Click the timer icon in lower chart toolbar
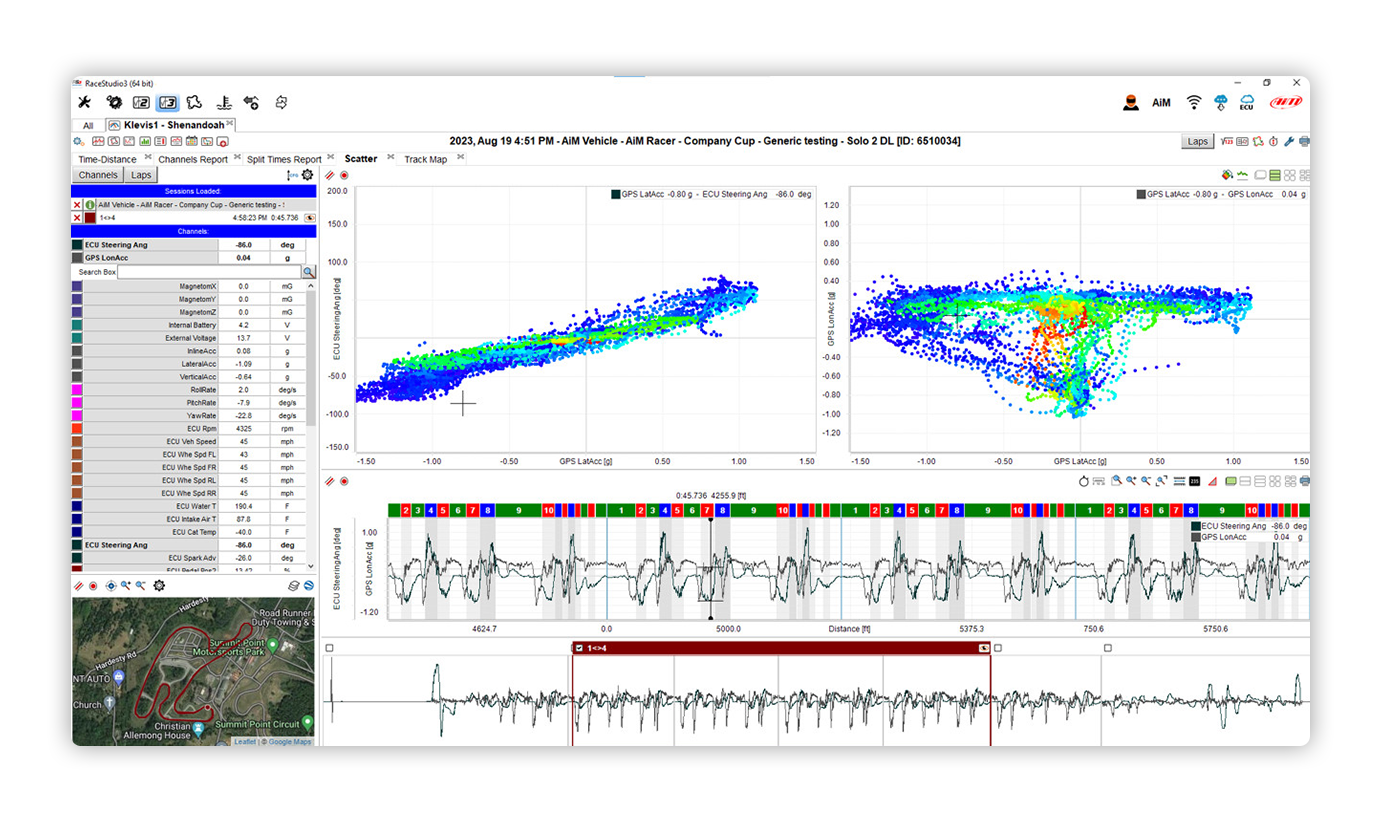The width and height of the screenshot is (1383, 825). coord(1083,481)
